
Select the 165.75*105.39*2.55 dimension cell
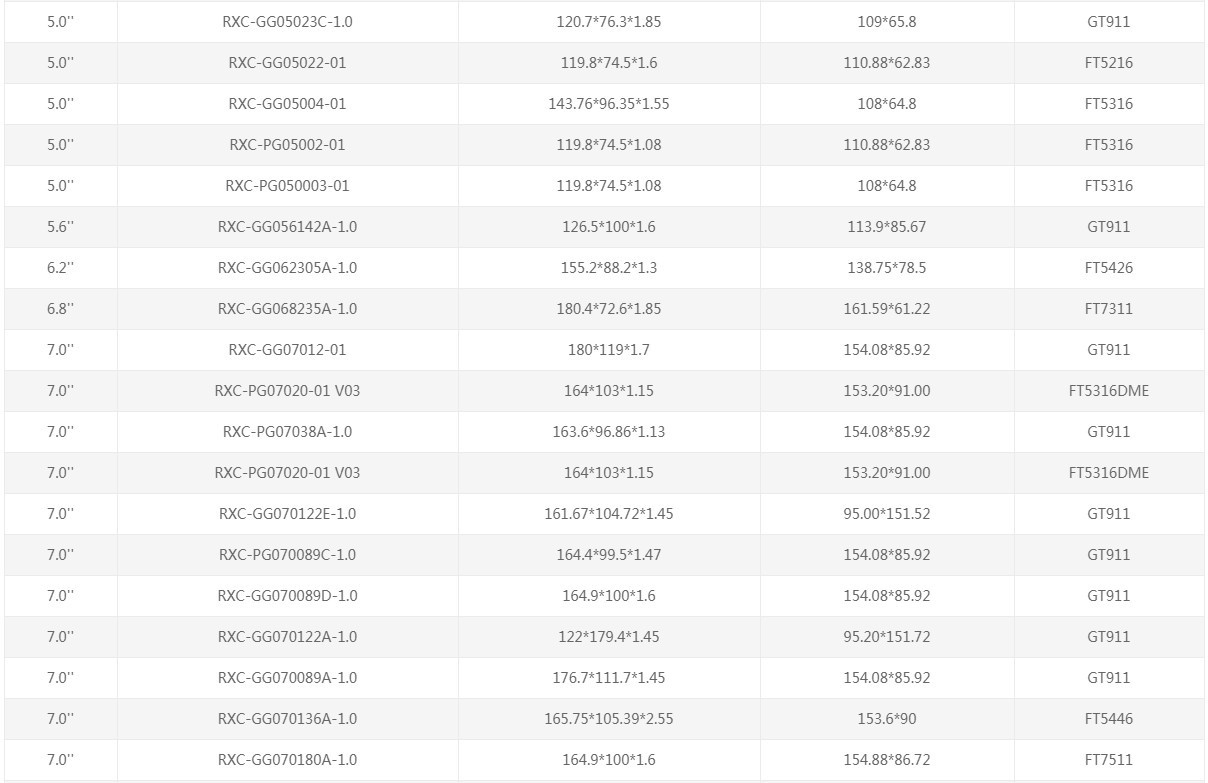point(608,719)
